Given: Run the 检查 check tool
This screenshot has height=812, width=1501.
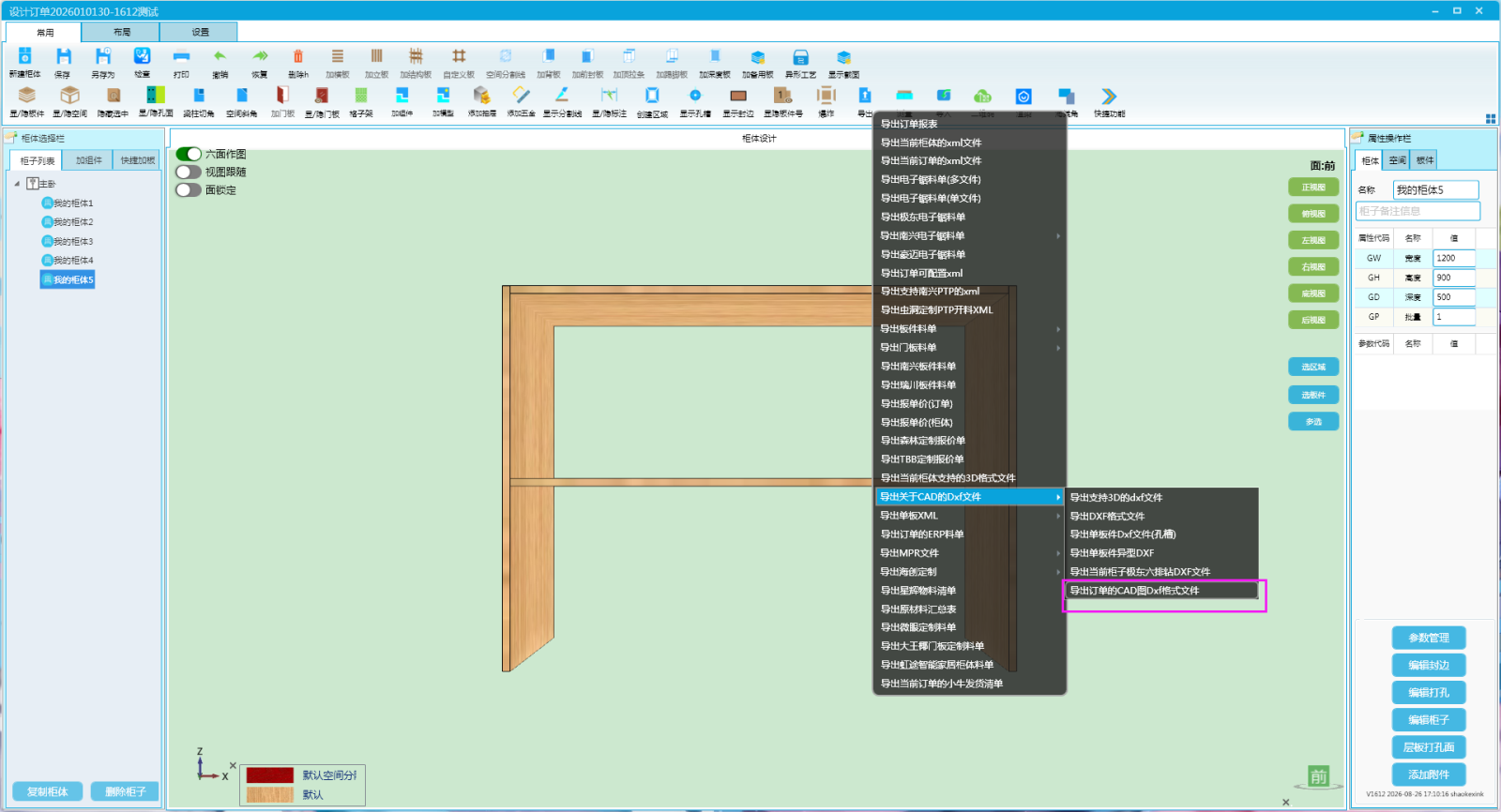Looking at the screenshot, I should [142, 57].
